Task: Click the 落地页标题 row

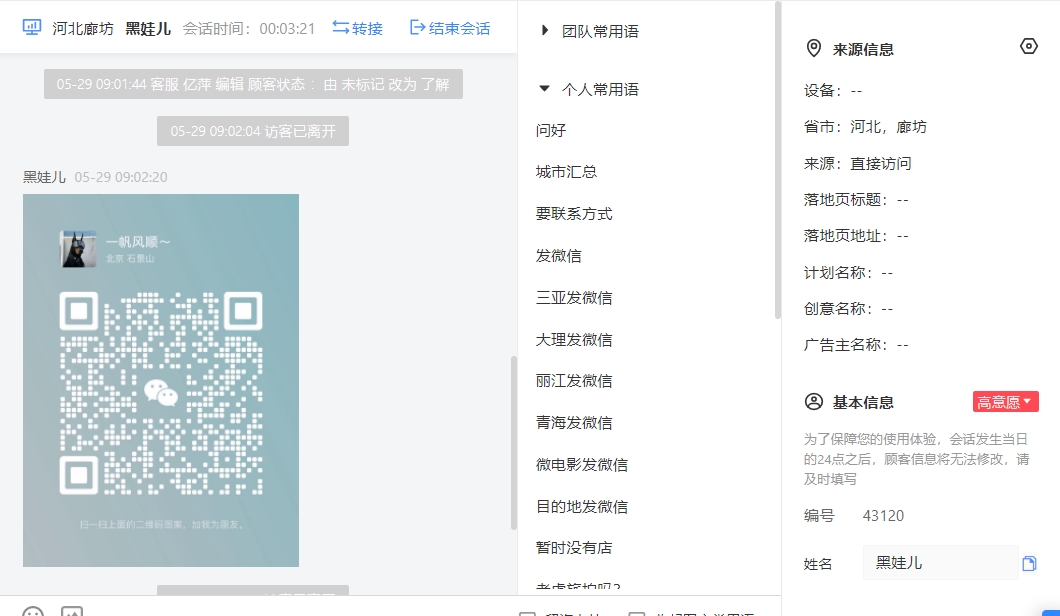Action: click(x=857, y=199)
